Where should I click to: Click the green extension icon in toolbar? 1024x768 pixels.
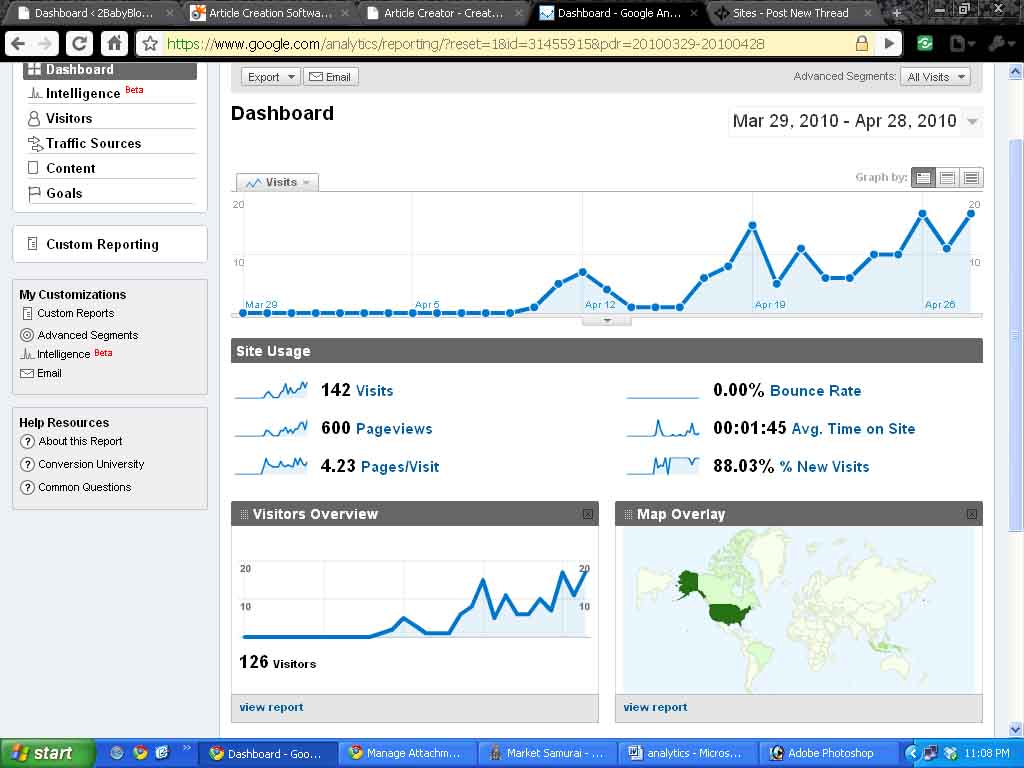924,44
